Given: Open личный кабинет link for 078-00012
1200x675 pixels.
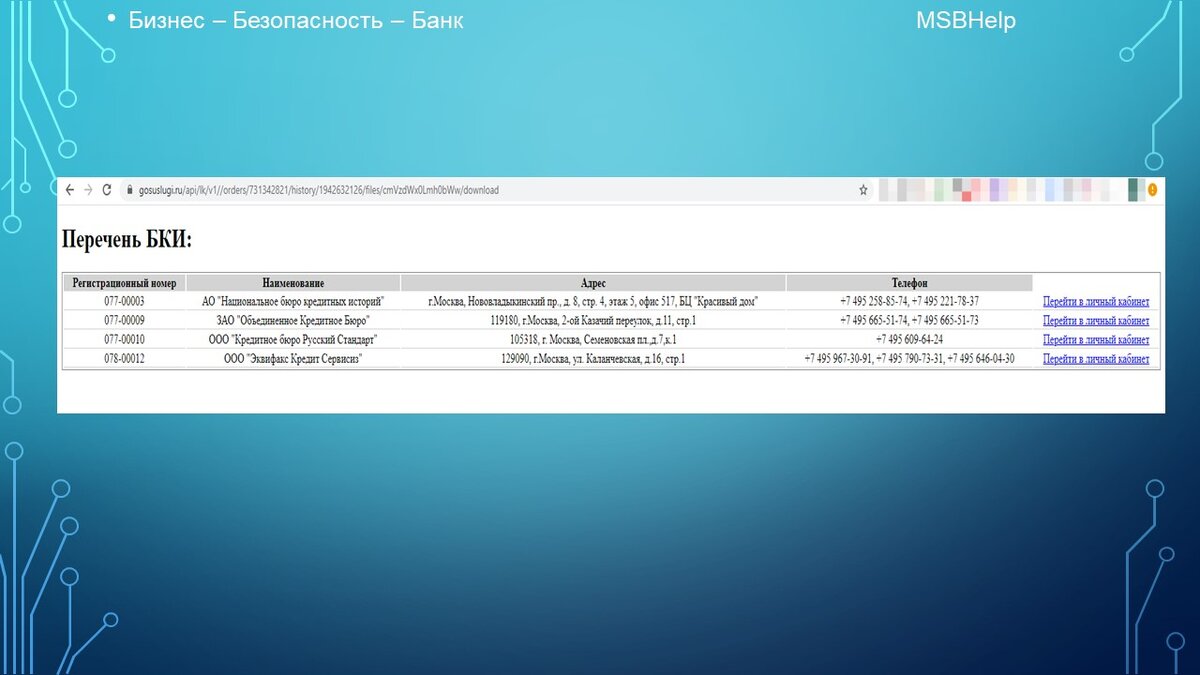Looking at the screenshot, I should [1096, 359].
